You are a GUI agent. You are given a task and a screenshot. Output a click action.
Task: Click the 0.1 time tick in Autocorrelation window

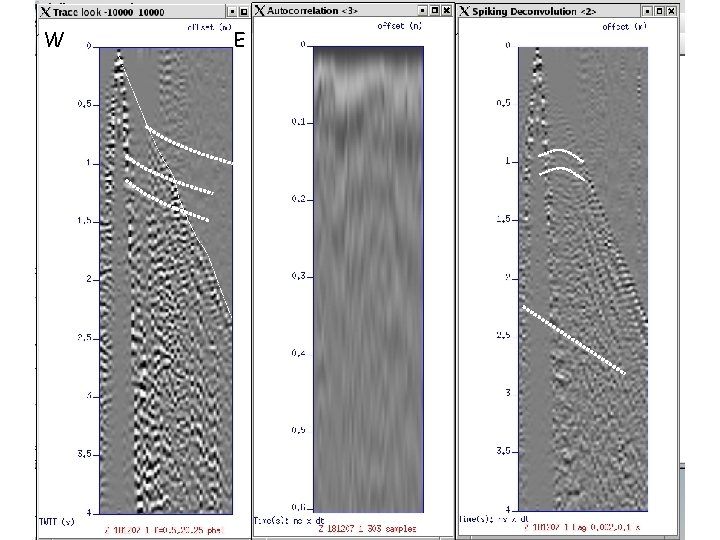(298, 122)
